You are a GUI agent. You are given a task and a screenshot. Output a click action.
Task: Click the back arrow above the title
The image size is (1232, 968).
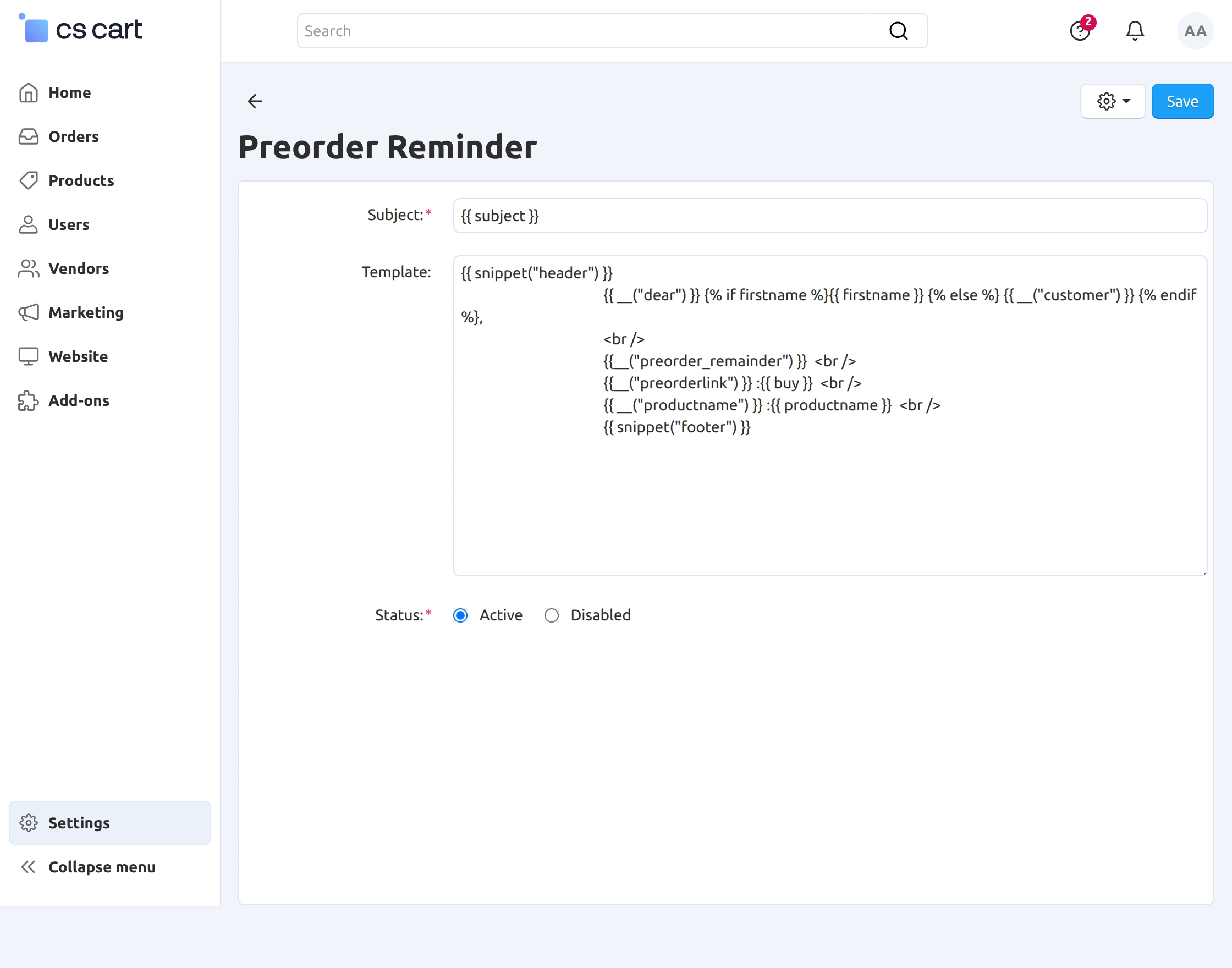[255, 101]
